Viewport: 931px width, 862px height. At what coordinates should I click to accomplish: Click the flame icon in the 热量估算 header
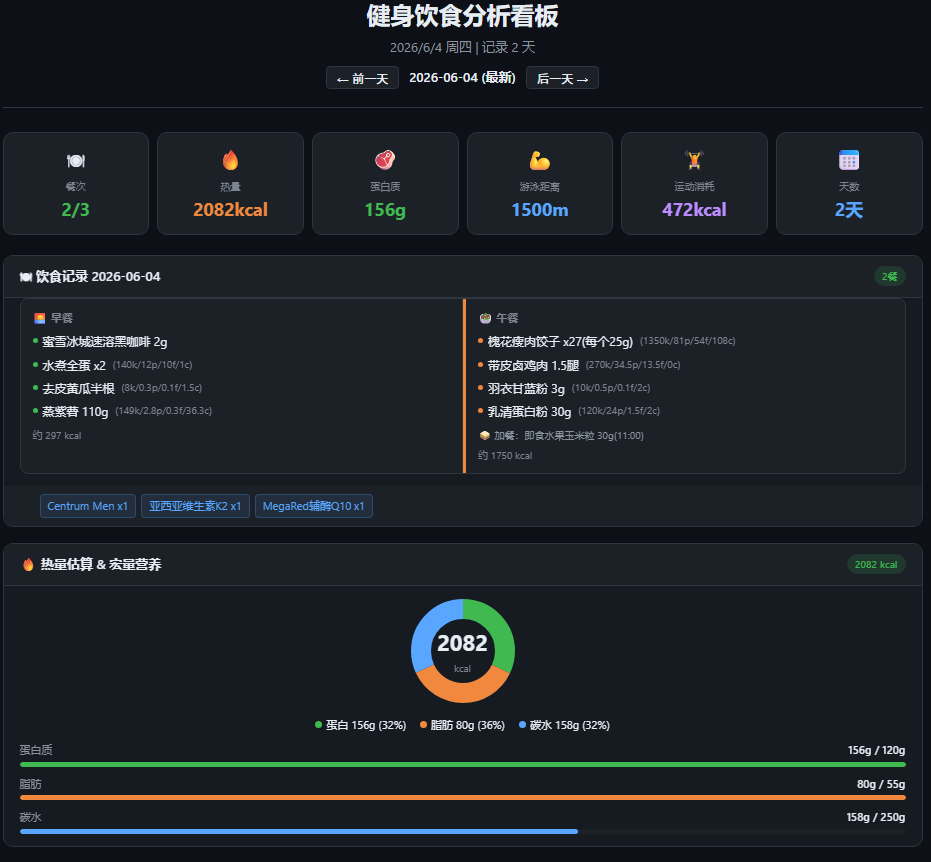click(x=28, y=564)
